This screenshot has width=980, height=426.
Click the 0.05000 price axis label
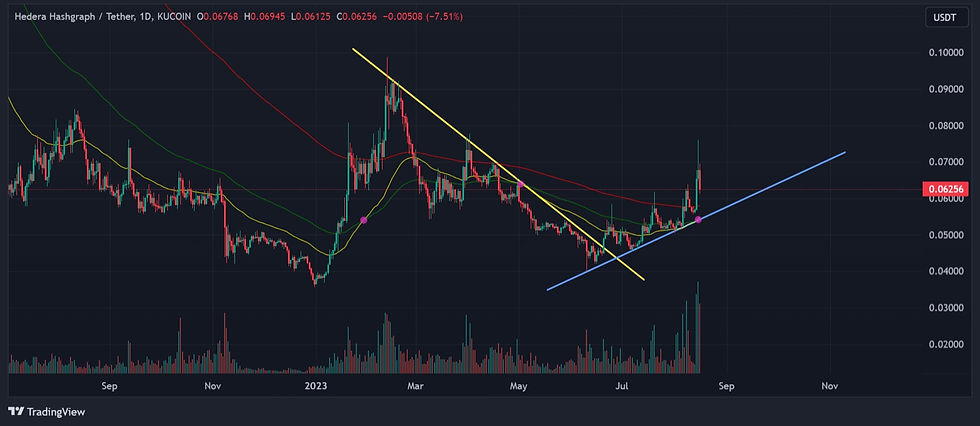coord(944,235)
